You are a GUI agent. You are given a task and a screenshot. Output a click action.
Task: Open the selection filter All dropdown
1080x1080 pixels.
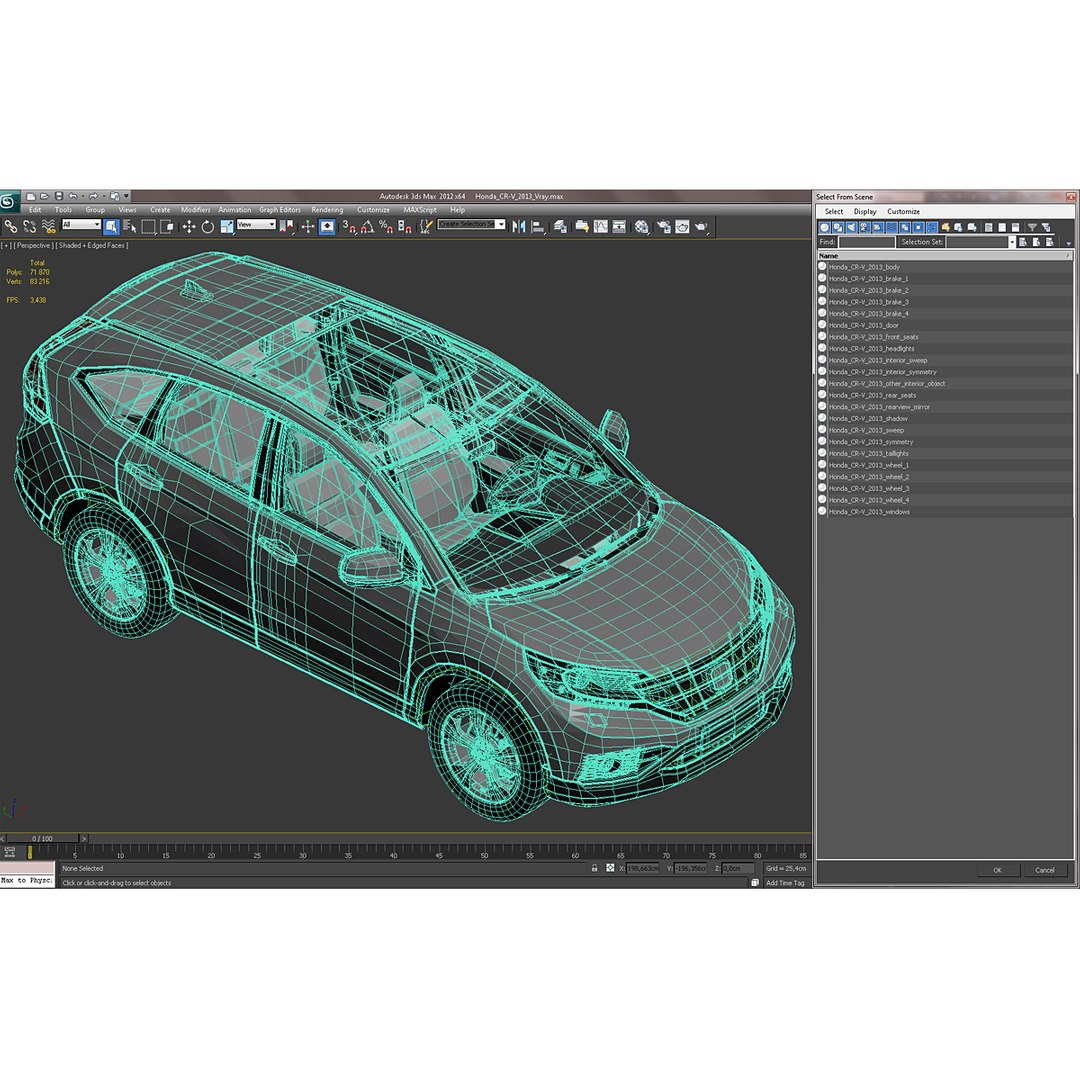point(81,225)
